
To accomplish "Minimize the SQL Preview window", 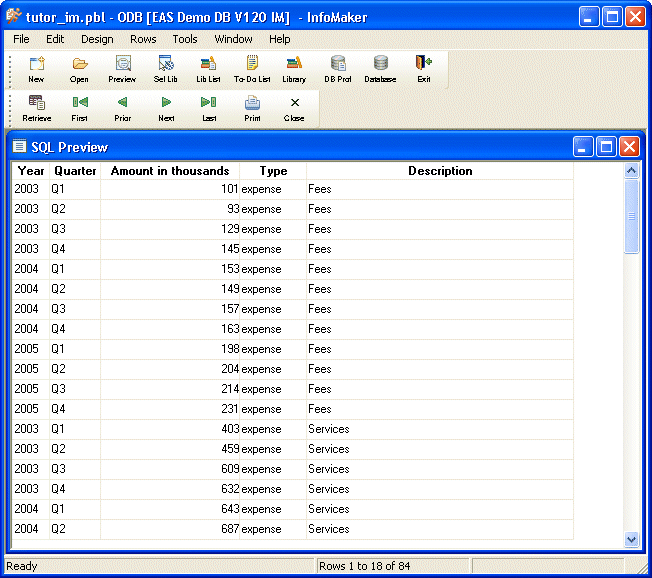I will pyautogui.click(x=583, y=147).
